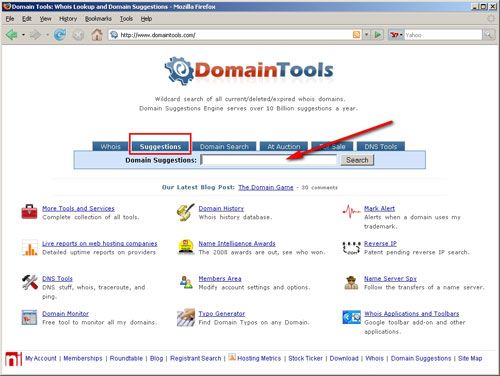Open Whois Applications and Toolbars link
The height and width of the screenshot is (376, 500).
pos(412,314)
